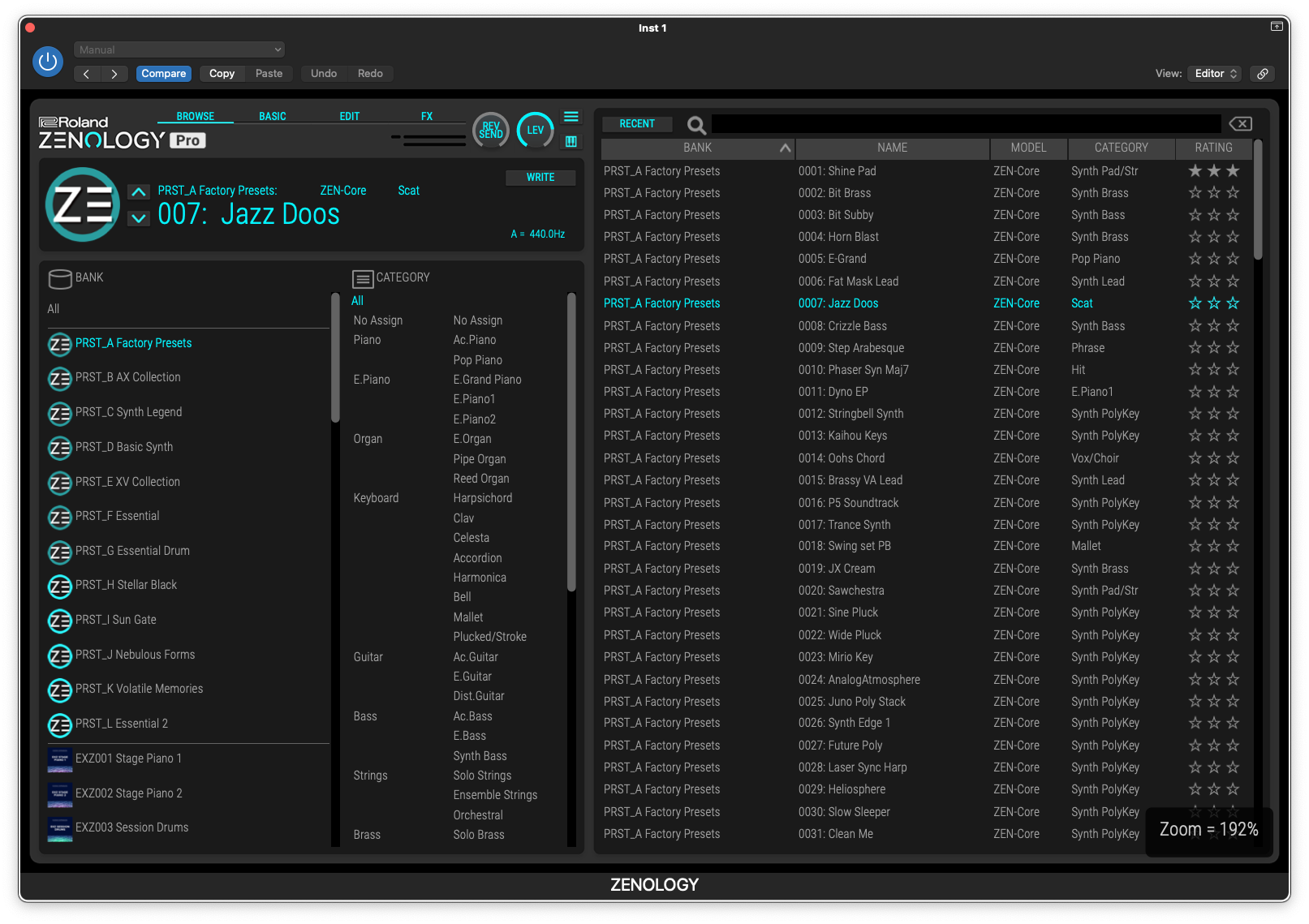Open the hamburger menu icon
The width and height of the screenshot is (1309, 924).
click(x=571, y=117)
